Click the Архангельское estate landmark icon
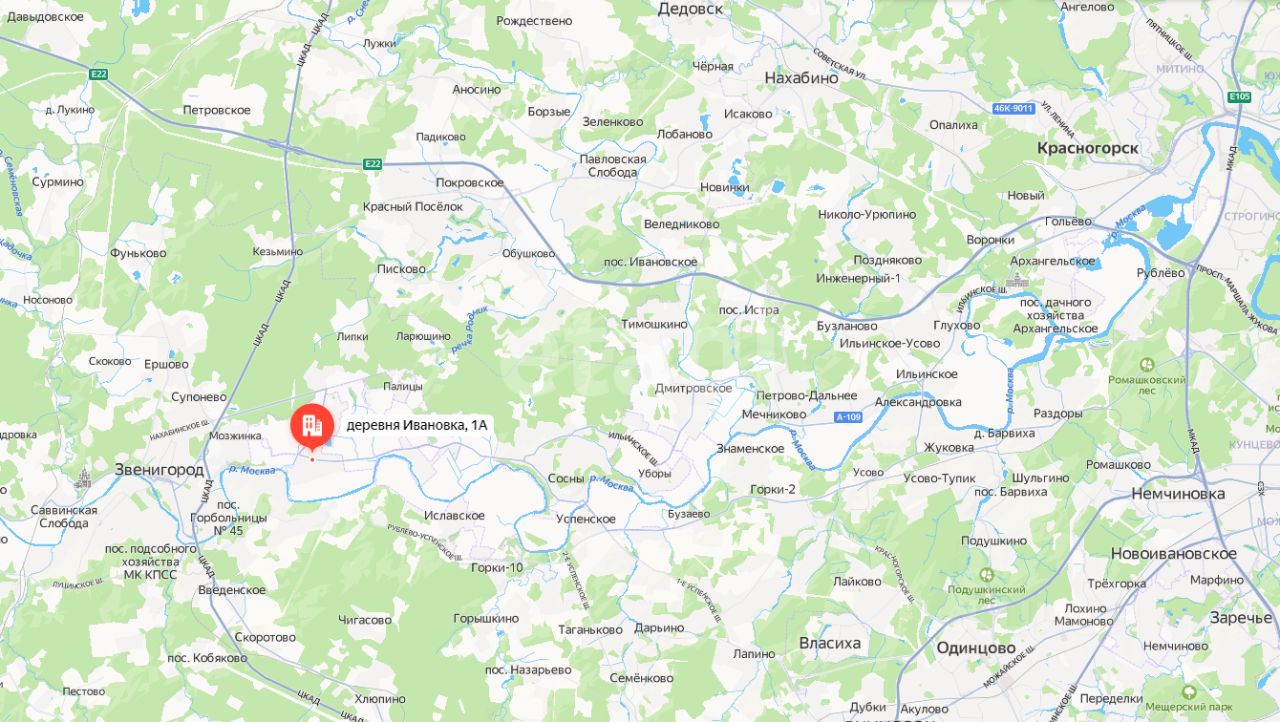 (1017, 282)
